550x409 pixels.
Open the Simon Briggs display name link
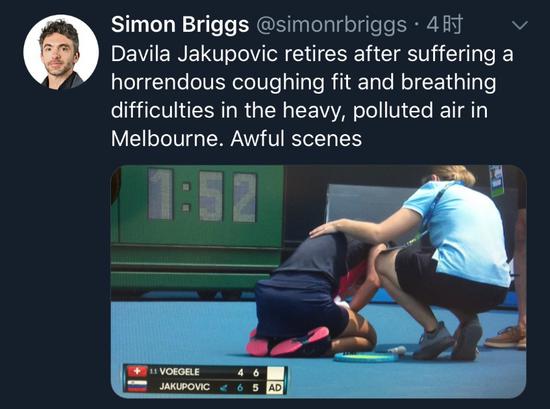180,25
